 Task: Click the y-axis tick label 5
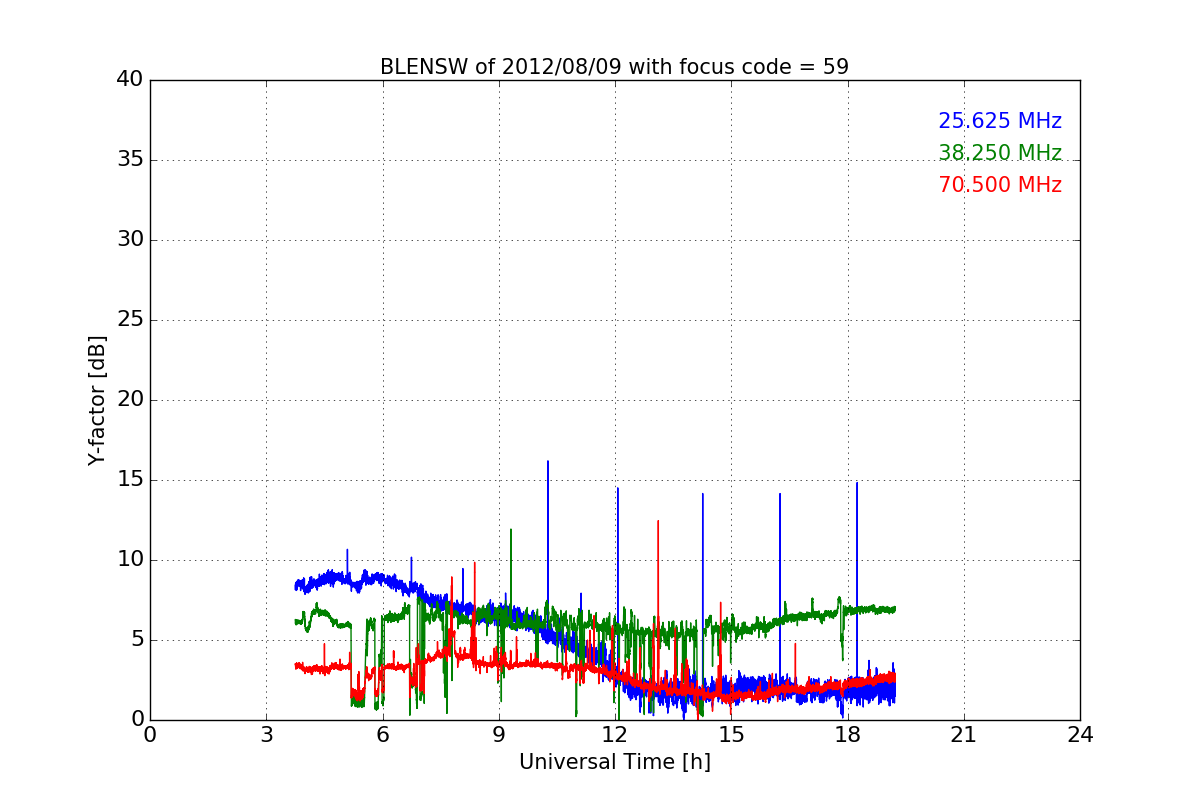(137, 640)
